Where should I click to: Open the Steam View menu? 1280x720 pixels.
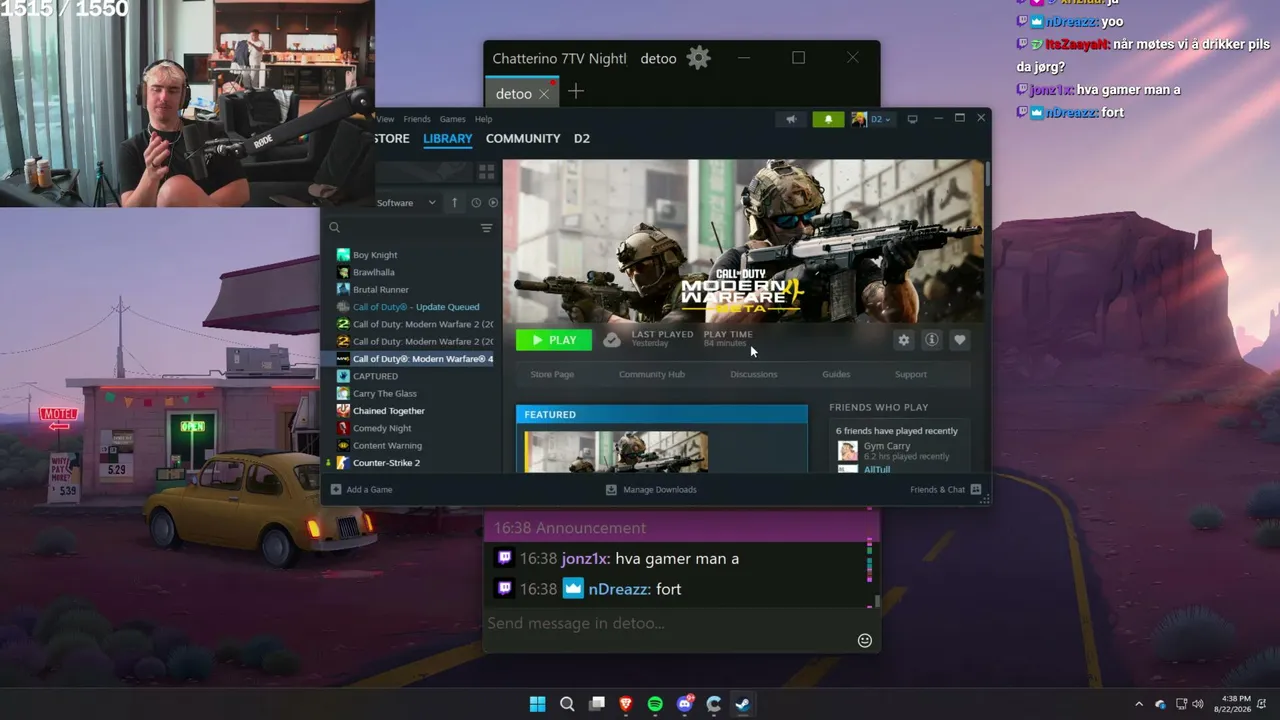385,119
